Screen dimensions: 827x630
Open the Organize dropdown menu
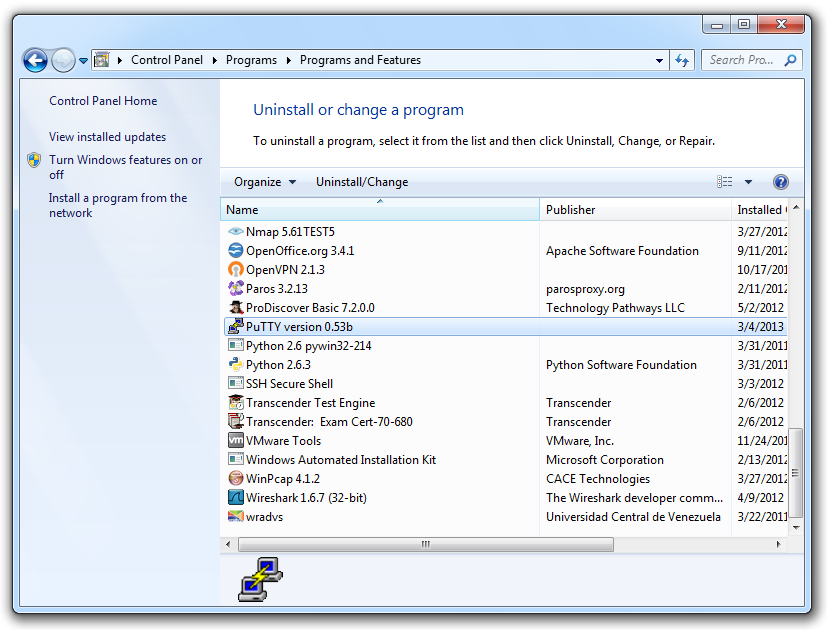[x=265, y=182]
